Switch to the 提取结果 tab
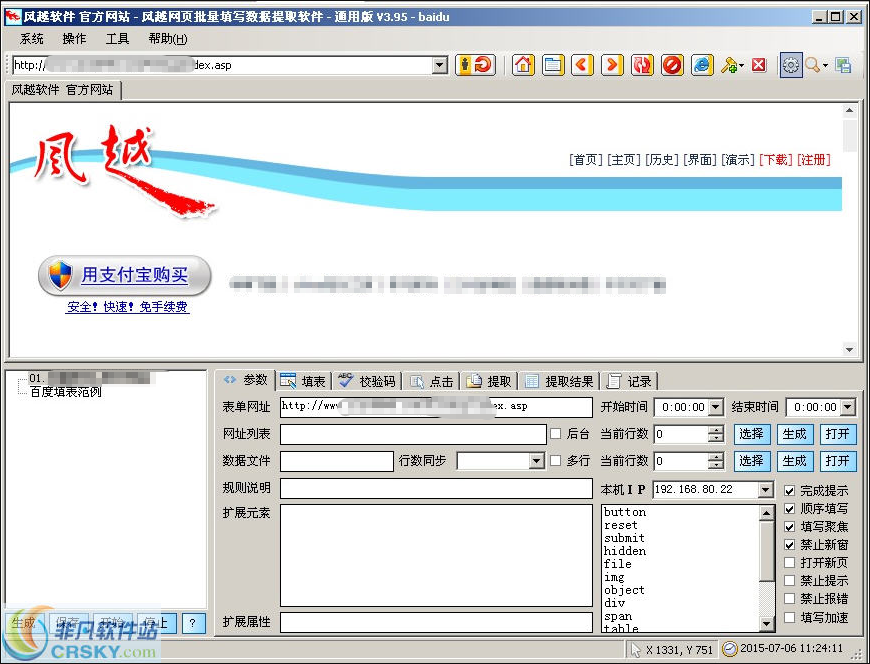 coord(559,381)
